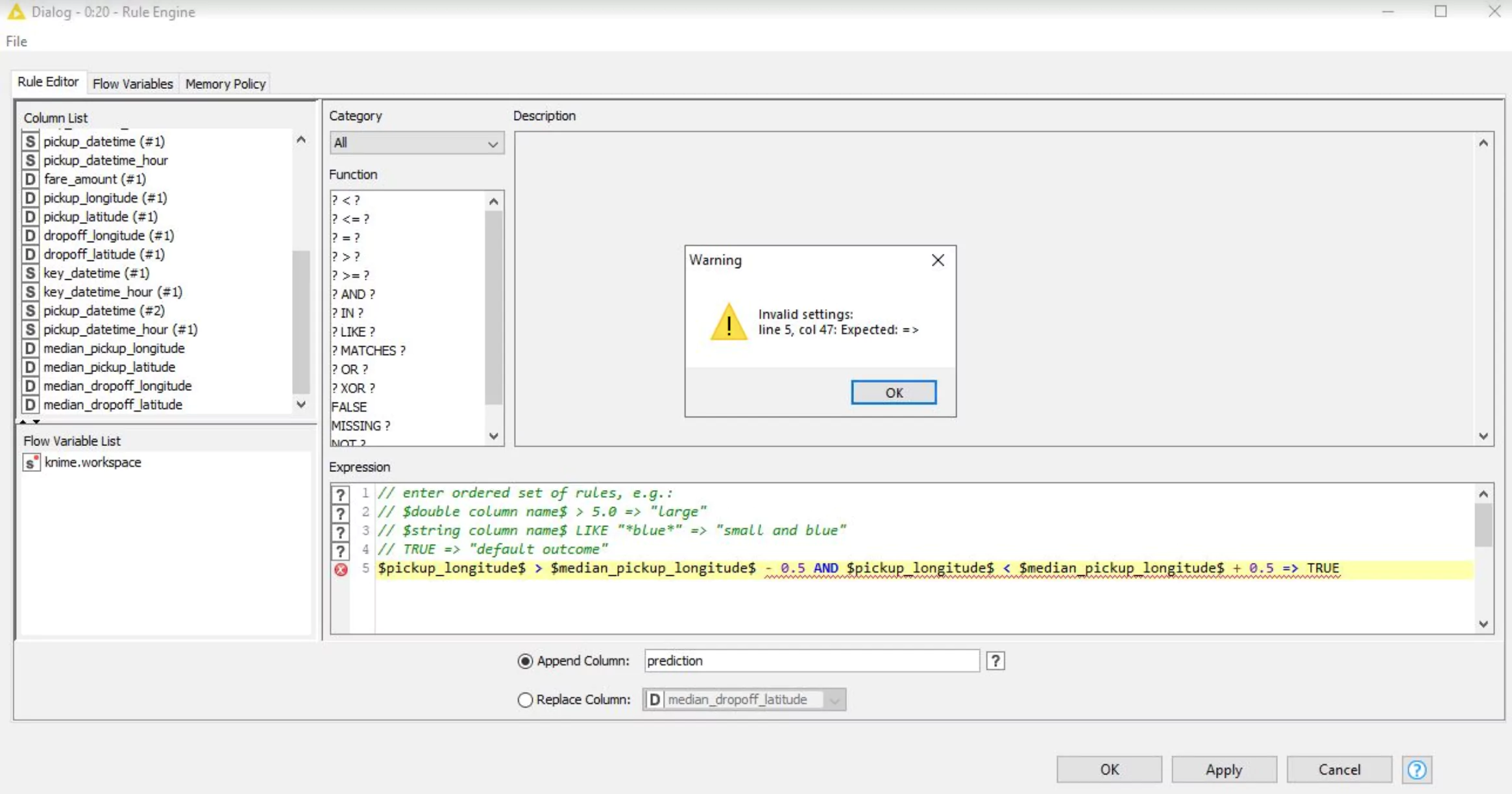Close the Warning dialog with X
Viewport: 1512px width, 794px height.
pyautogui.click(x=938, y=260)
